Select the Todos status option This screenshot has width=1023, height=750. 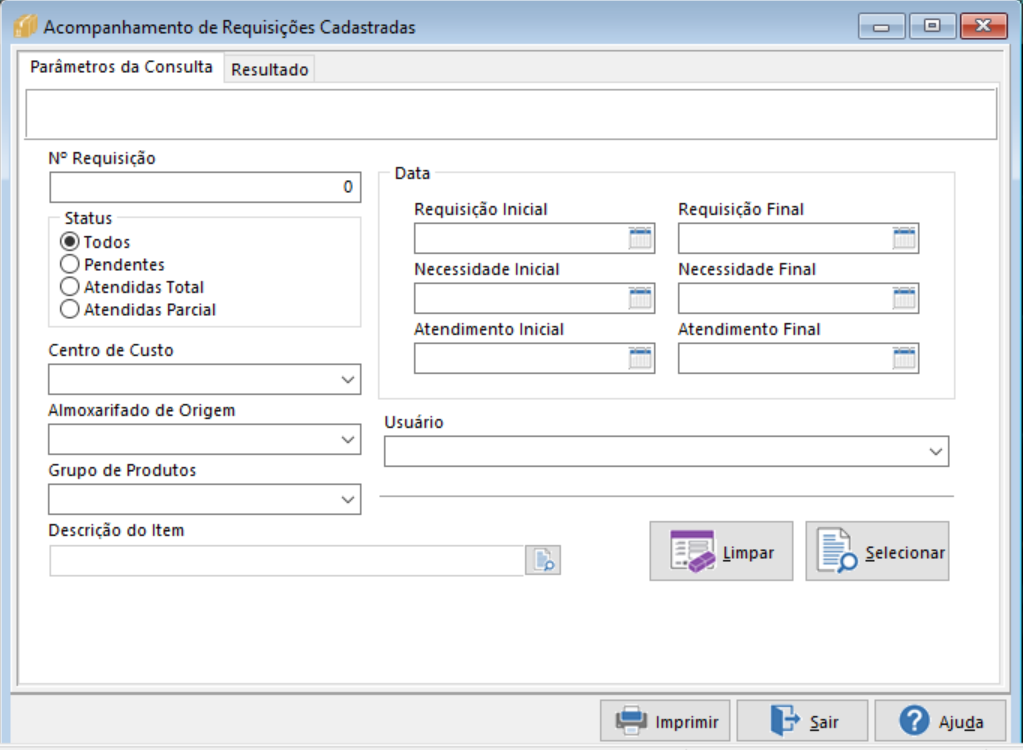click(70, 242)
